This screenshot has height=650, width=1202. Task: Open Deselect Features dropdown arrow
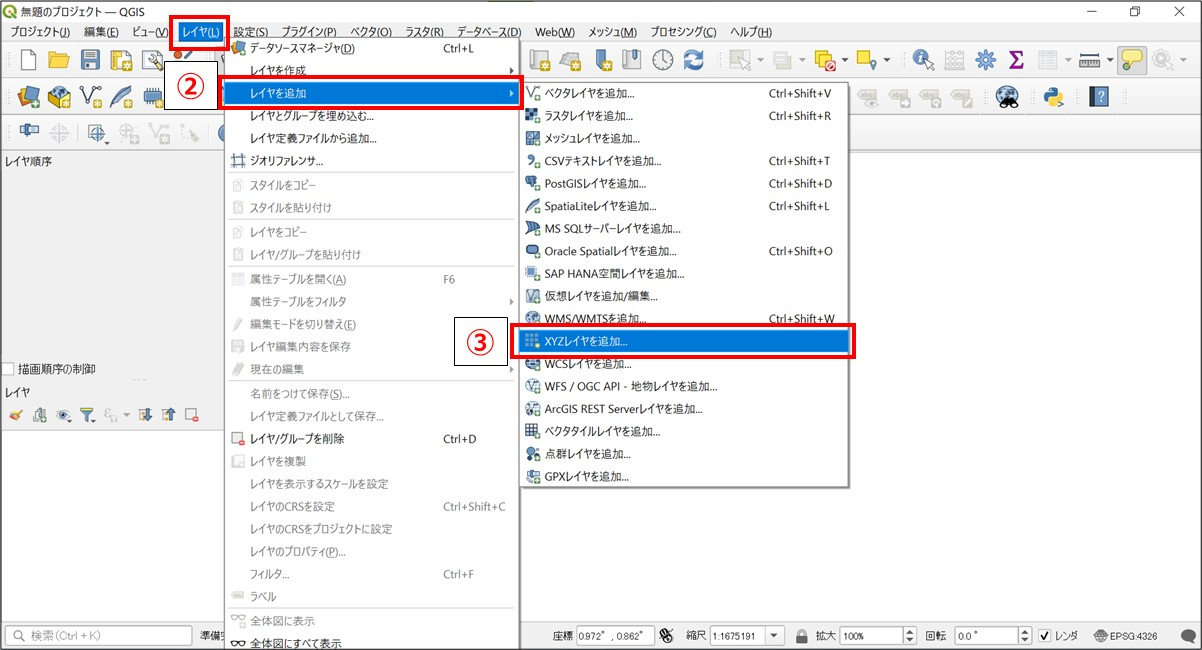click(x=845, y=61)
